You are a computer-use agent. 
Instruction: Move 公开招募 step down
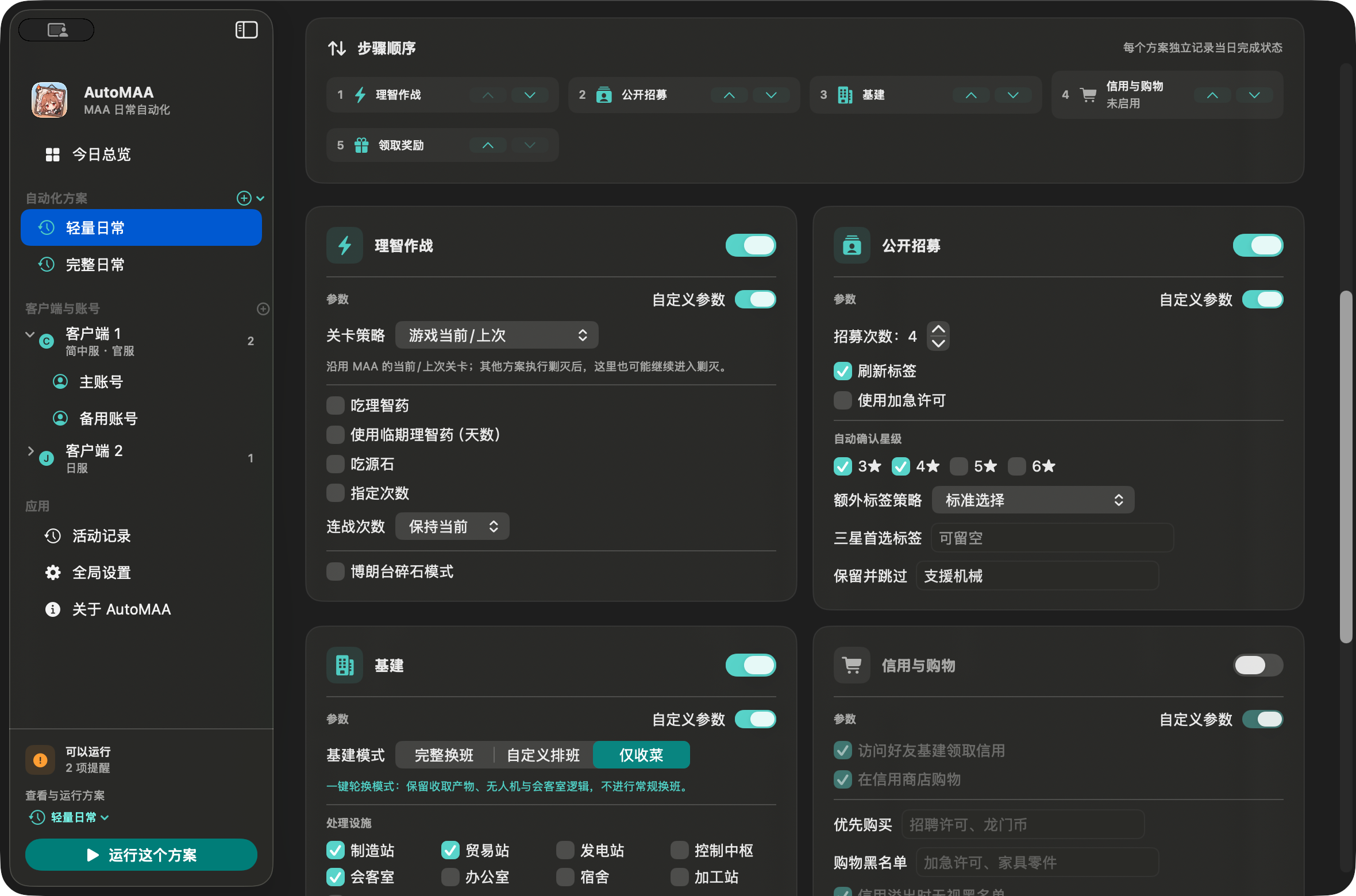tap(771, 95)
